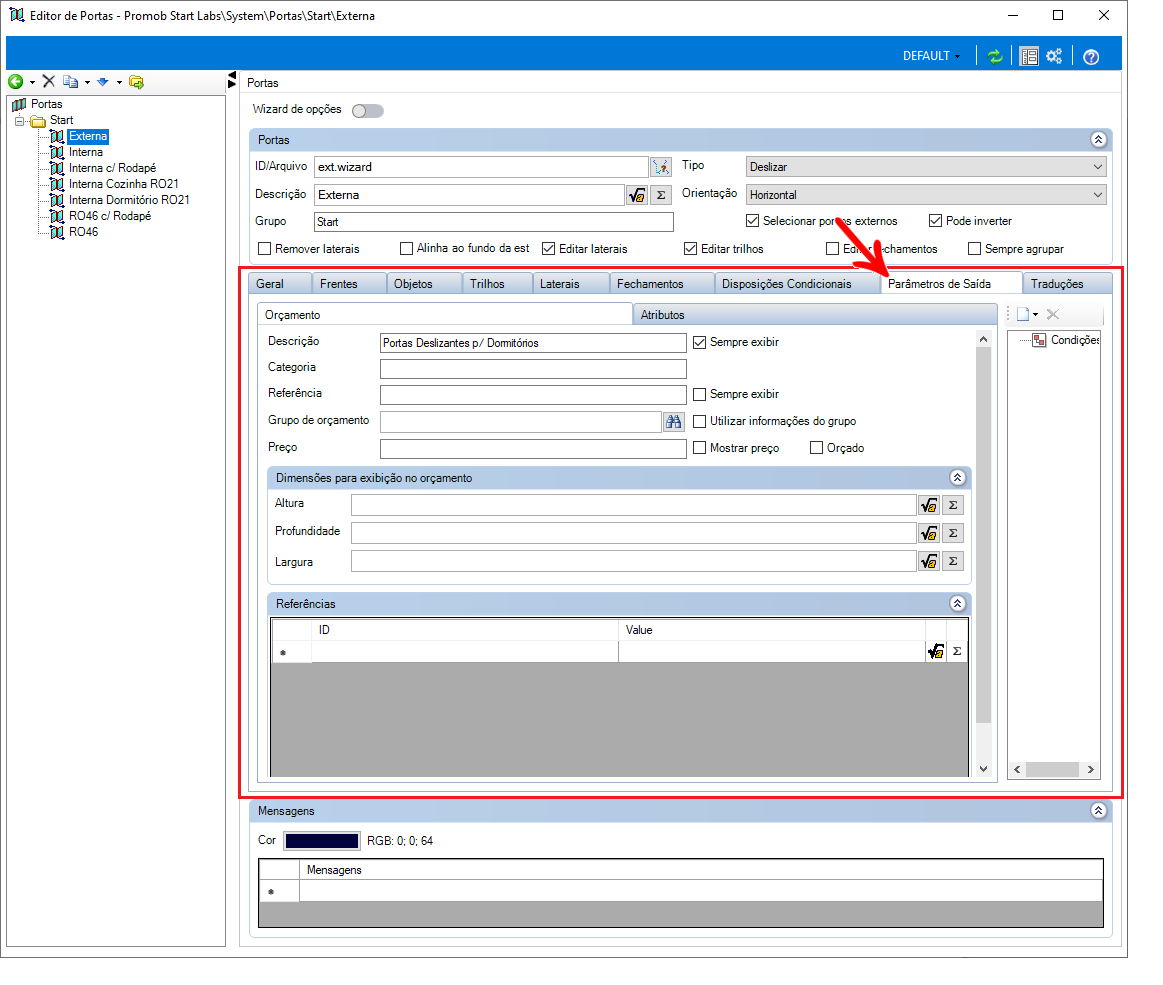
Task: Click the delete X icon above the tree
Action: [49, 82]
